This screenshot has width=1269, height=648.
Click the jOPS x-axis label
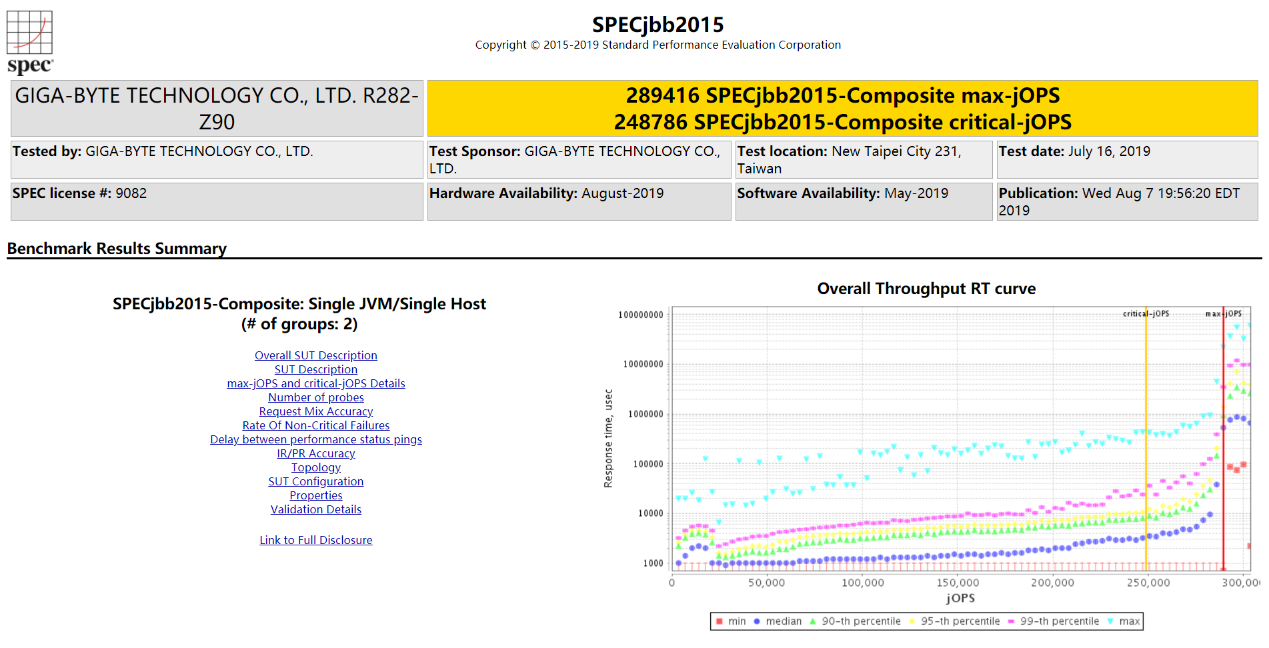tap(961, 598)
